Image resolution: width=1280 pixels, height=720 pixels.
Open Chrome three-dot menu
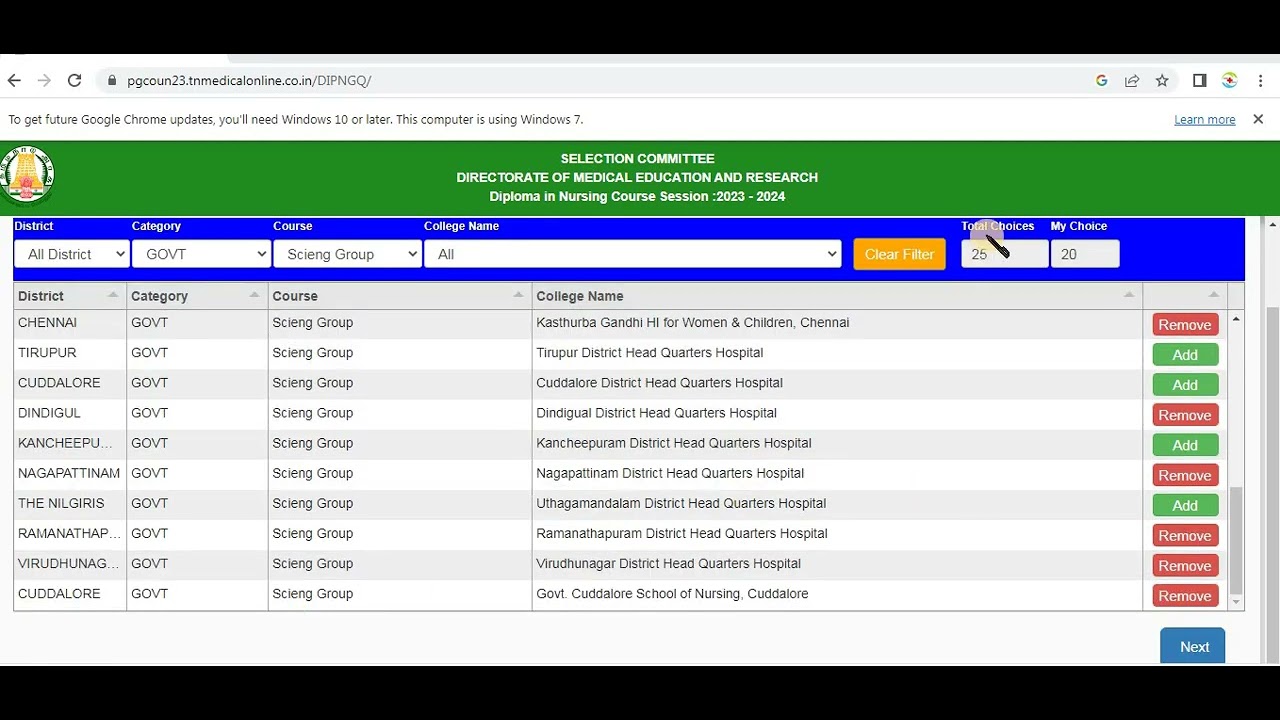point(1260,81)
